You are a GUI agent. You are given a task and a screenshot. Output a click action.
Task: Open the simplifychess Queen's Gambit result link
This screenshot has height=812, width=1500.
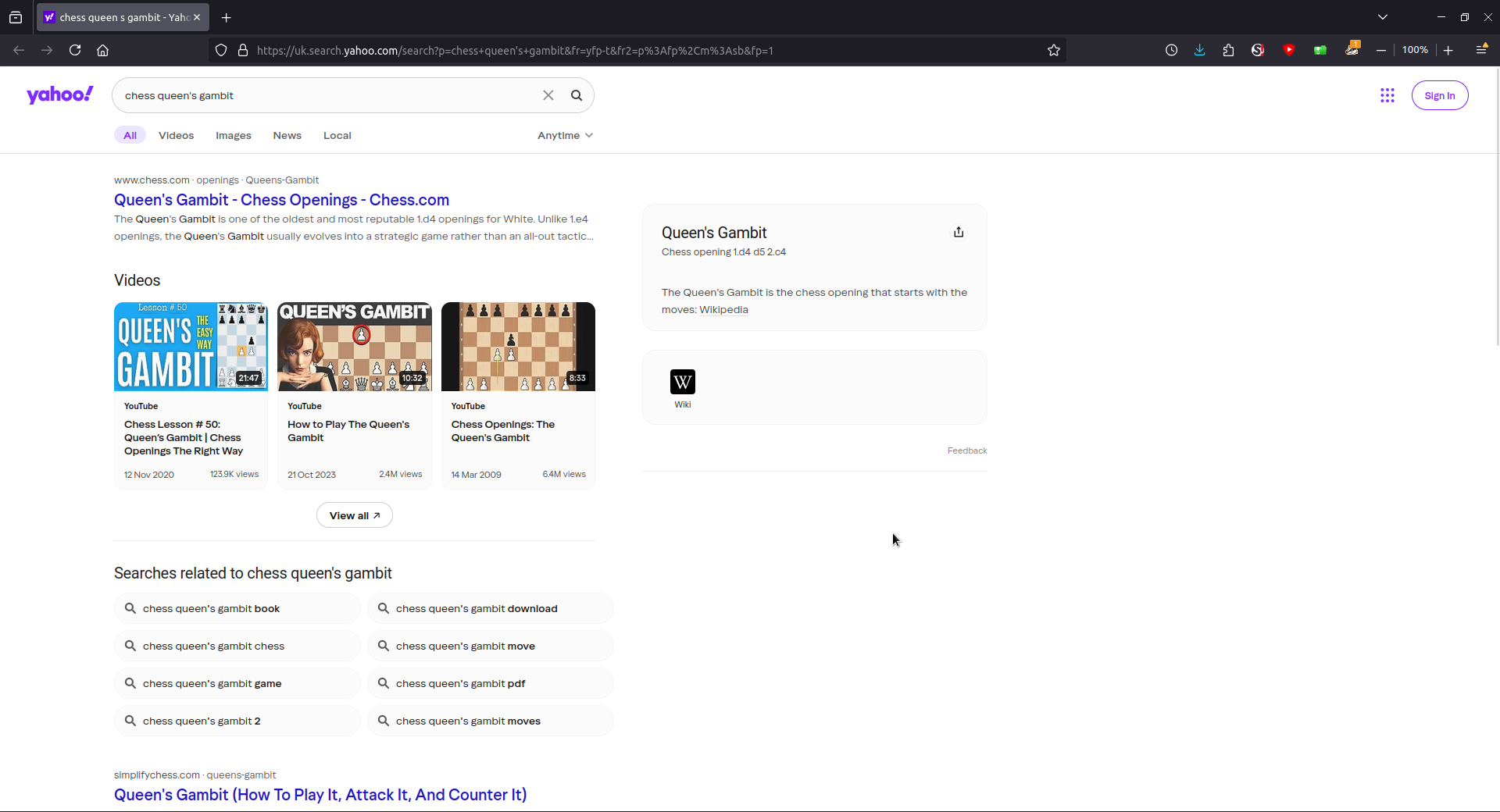[320, 795]
